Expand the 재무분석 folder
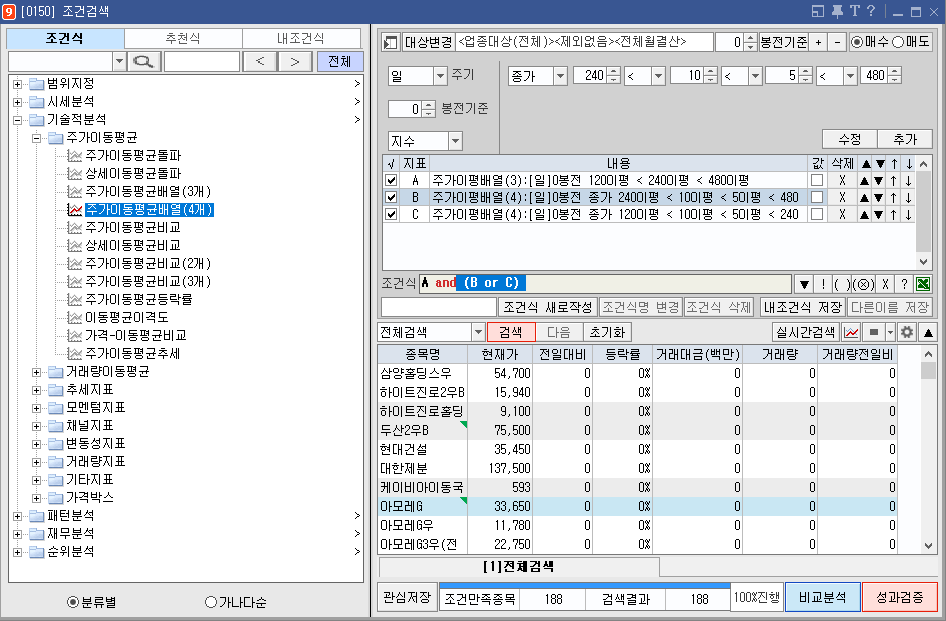 17,534
